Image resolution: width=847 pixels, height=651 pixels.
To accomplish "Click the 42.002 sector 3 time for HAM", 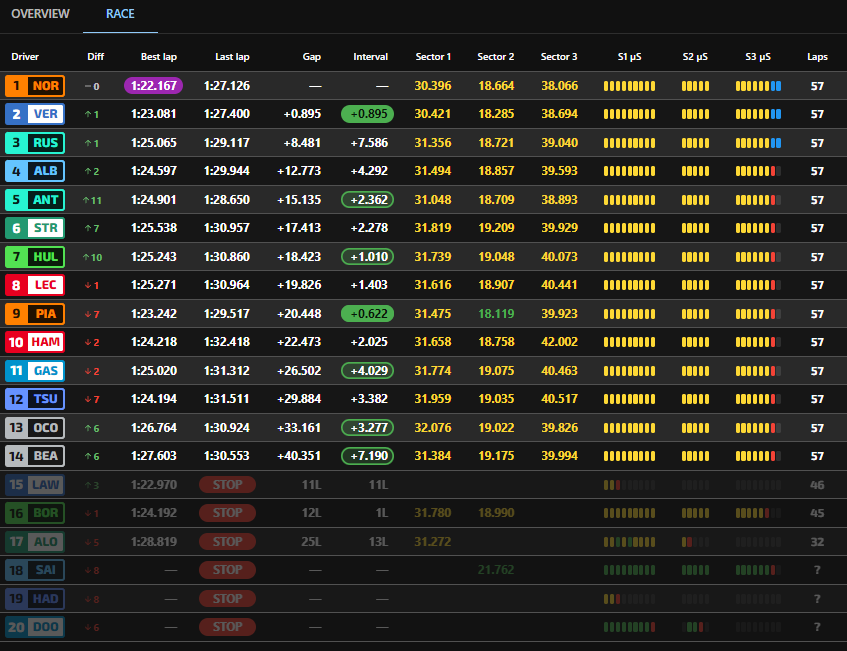I will (560, 342).
